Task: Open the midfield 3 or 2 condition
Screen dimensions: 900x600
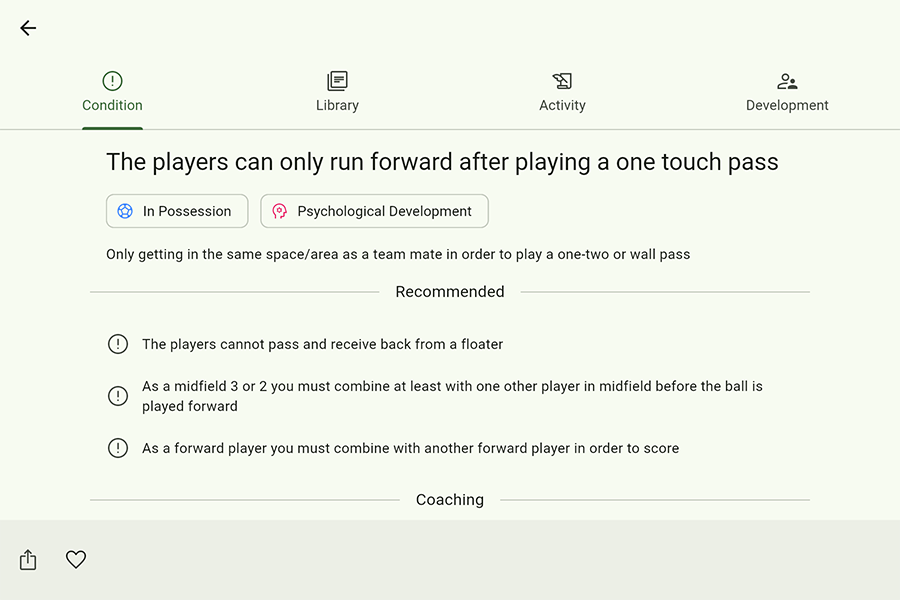Action: 452,396
